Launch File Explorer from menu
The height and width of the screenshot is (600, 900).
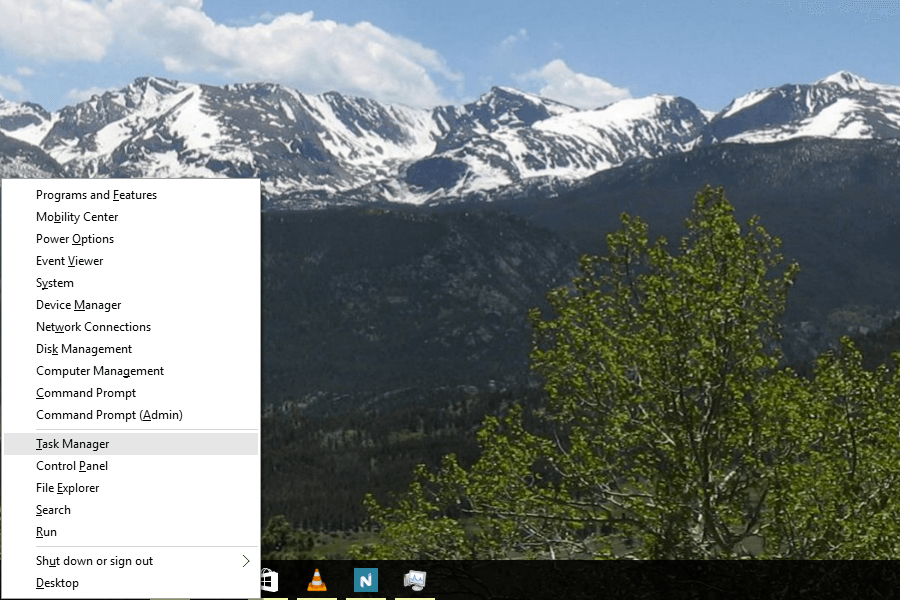[x=131, y=488]
